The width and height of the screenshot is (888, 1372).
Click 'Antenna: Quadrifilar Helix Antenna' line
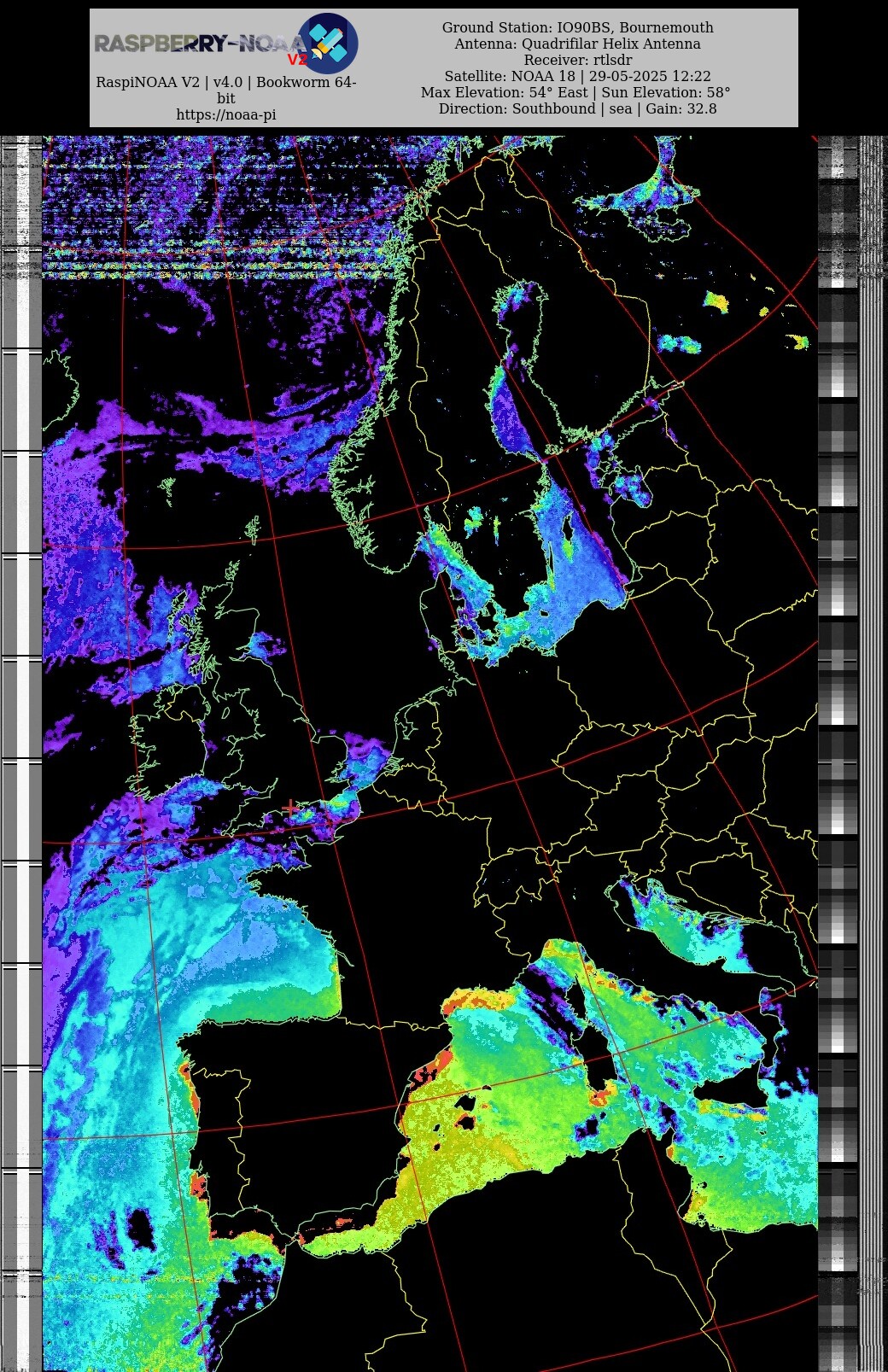pyautogui.click(x=578, y=44)
